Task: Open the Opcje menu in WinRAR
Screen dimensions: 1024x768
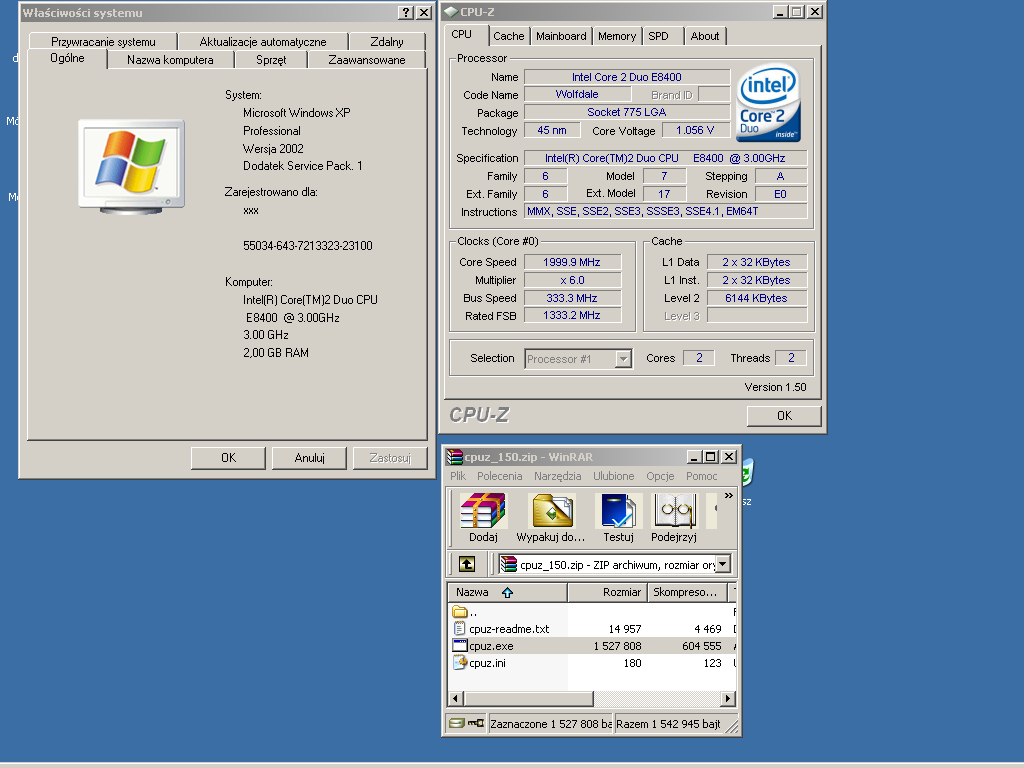Action: [660, 476]
